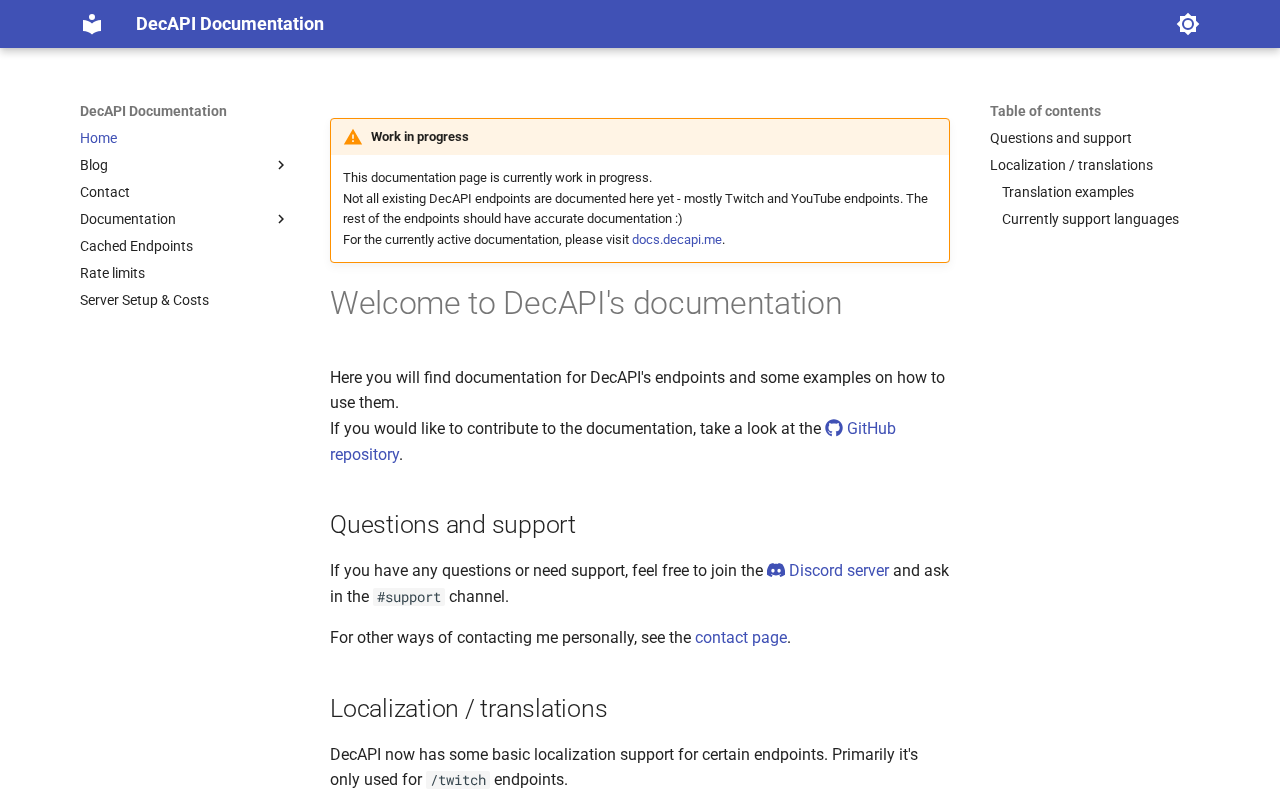Viewport: 1280px width, 800px height.
Task: Jump to Currently support languages in contents
Action: click(x=1090, y=219)
